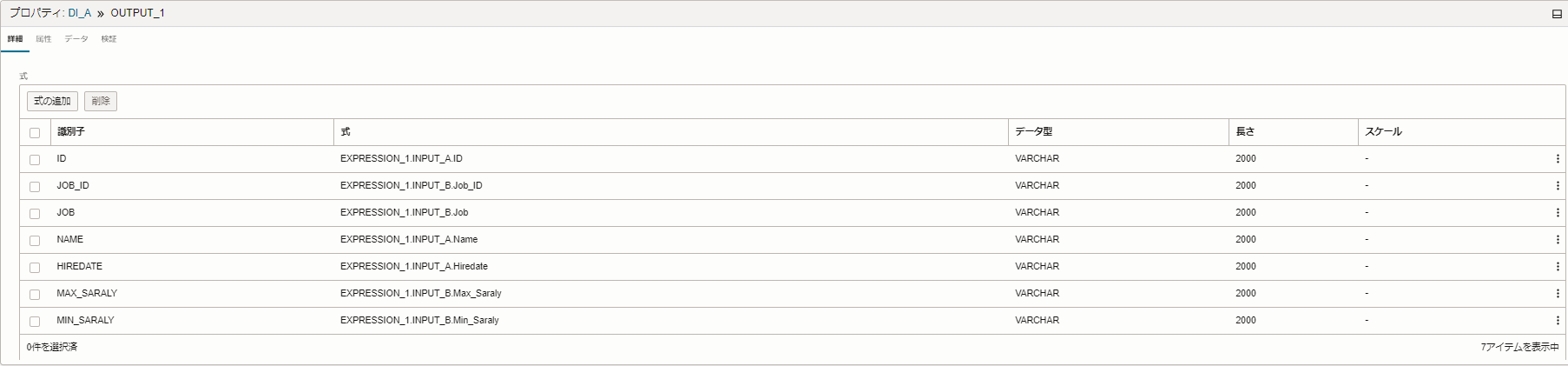
Task: Switch to the データ tab
Action: pos(76,39)
